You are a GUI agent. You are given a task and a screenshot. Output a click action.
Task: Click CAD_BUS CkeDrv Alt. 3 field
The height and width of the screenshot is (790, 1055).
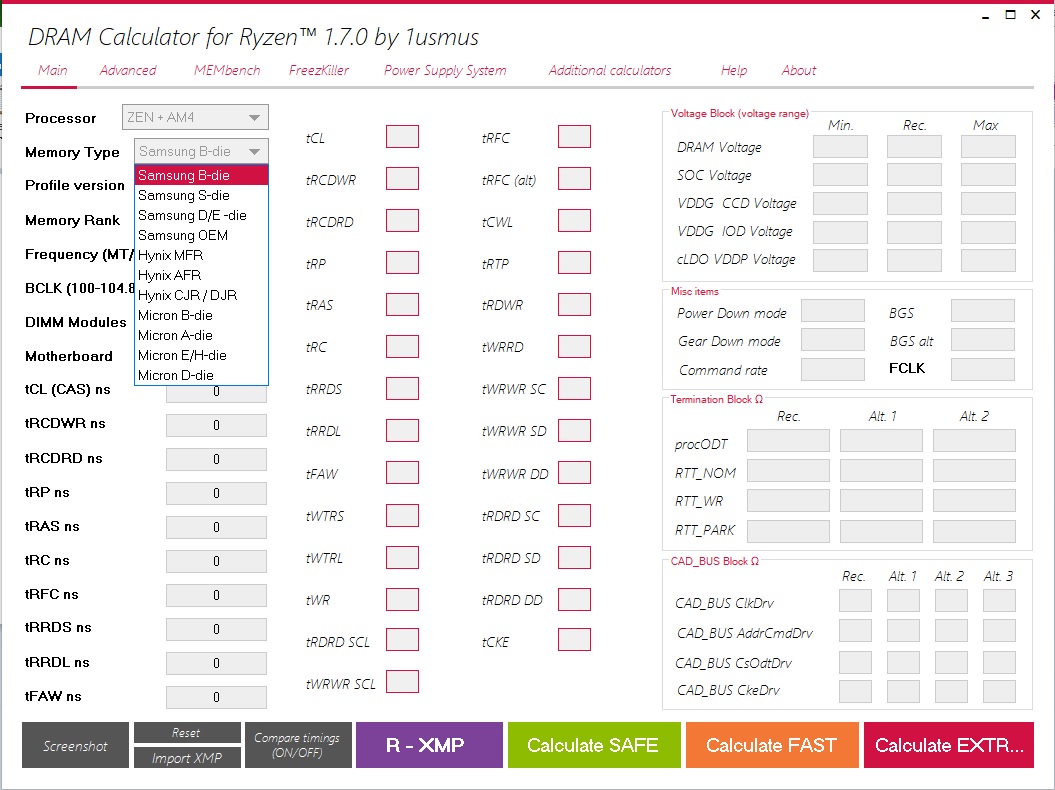pyautogui.click(x=999, y=691)
